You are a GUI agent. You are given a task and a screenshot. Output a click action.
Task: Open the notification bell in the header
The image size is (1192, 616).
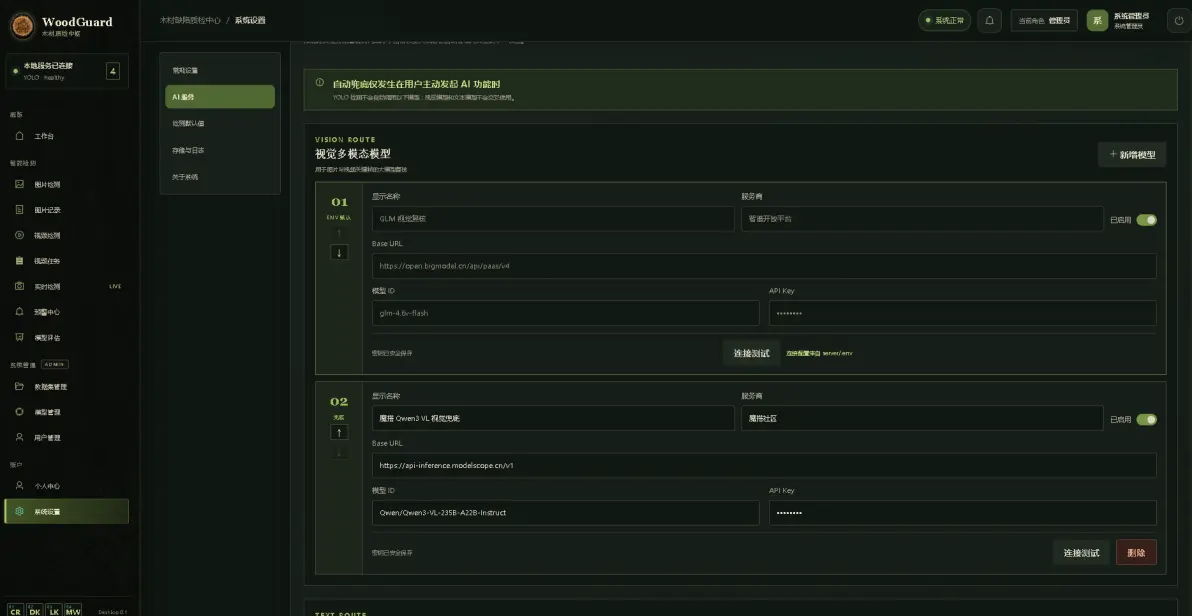coord(989,21)
